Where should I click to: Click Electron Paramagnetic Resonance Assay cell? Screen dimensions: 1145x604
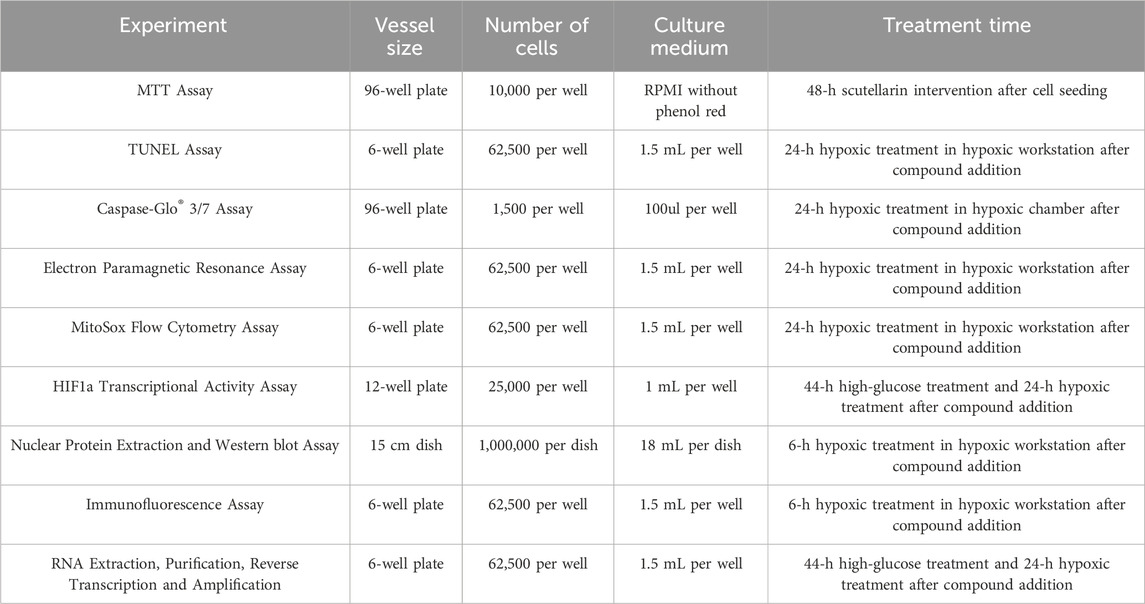(173, 268)
